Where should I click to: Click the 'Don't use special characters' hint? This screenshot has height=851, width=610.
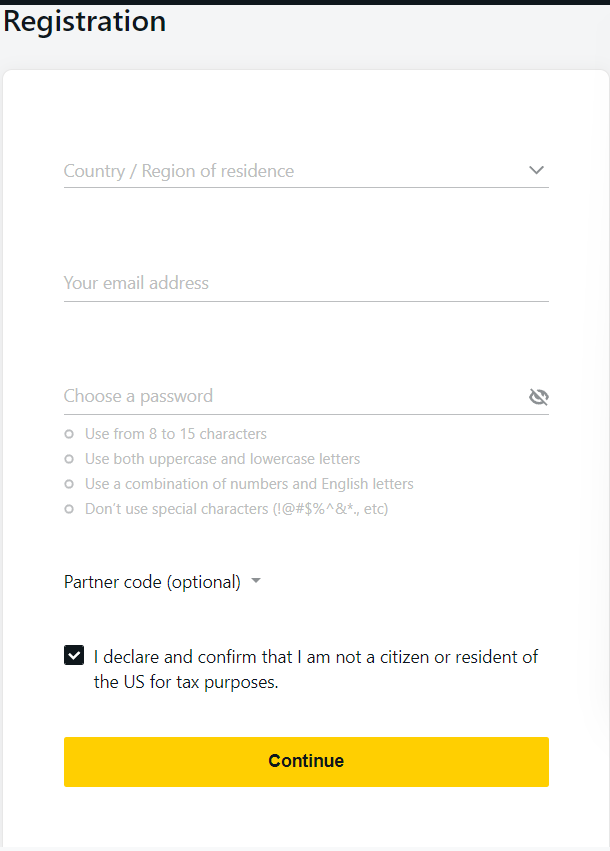pyautogui.click(x=237, y=509)
